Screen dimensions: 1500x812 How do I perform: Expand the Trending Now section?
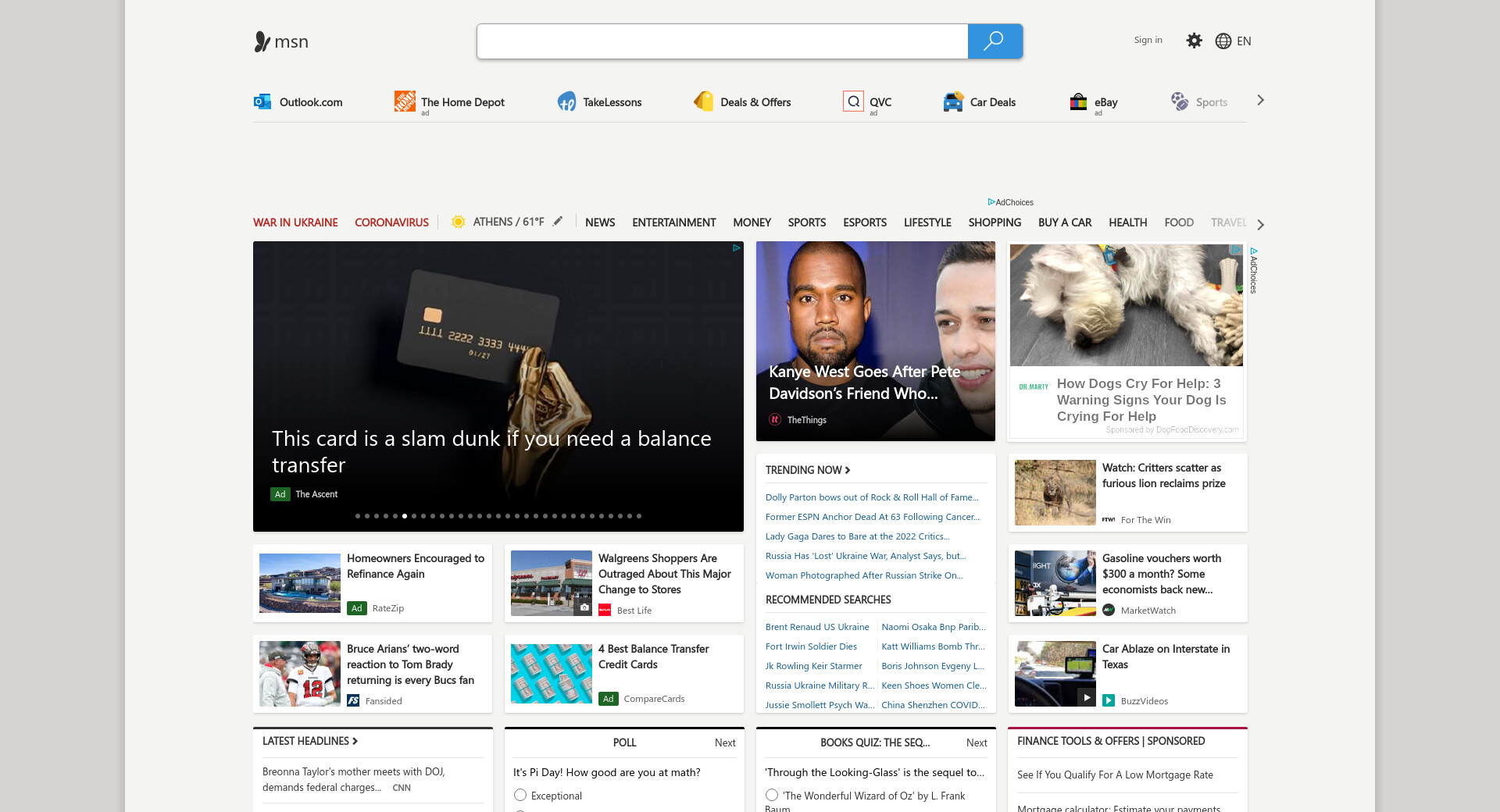[808, 470]
